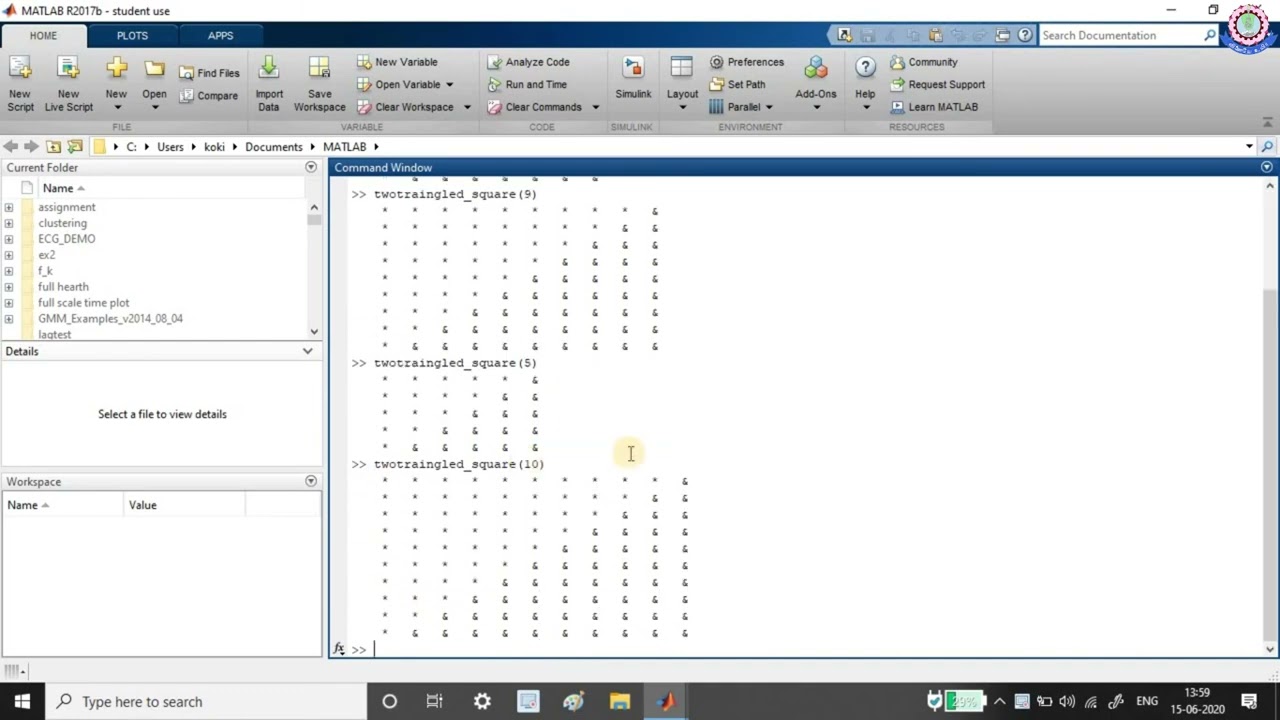1280x720 pixels.
Task: Open File Explorer from the taskbar
Action: [x=620, y=701]
